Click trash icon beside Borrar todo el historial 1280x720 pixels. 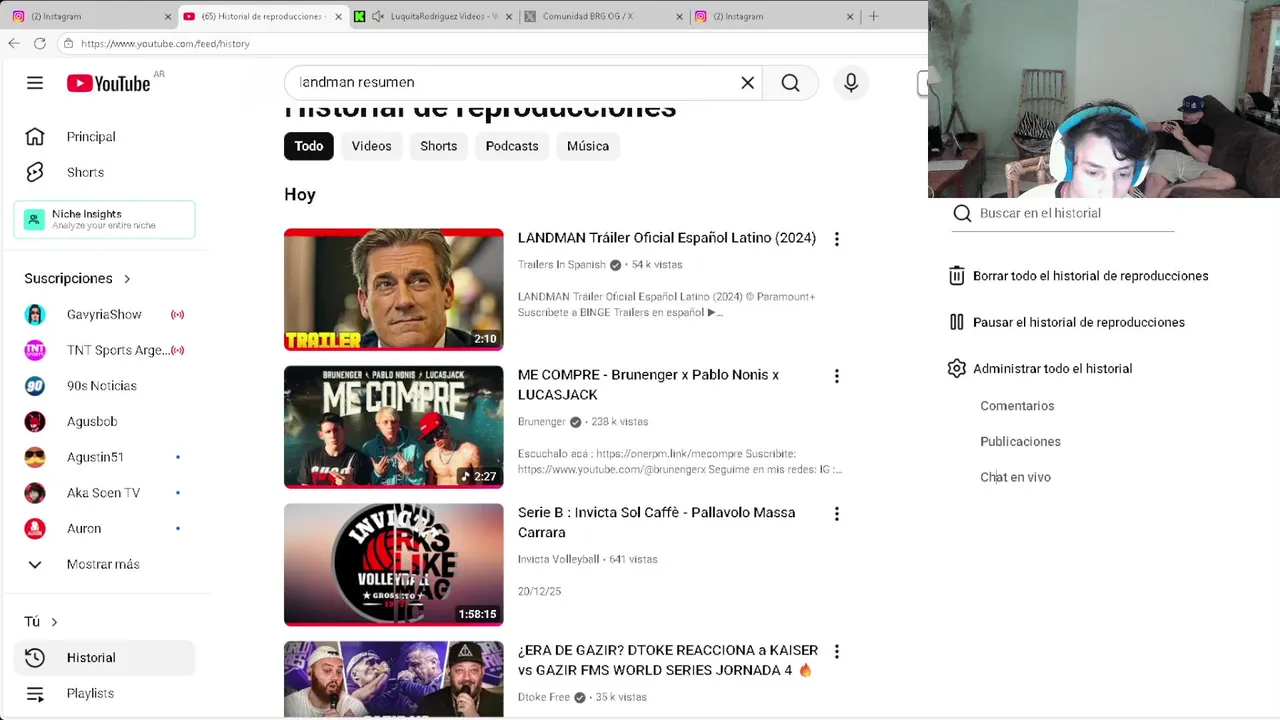click(957, 276)
